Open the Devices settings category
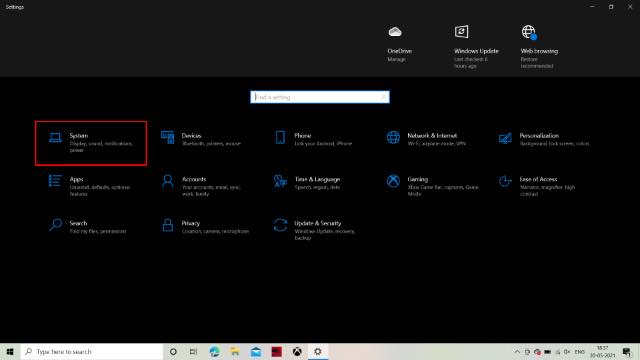The width and height of the screenshot is (640, 360). point(203,139)
